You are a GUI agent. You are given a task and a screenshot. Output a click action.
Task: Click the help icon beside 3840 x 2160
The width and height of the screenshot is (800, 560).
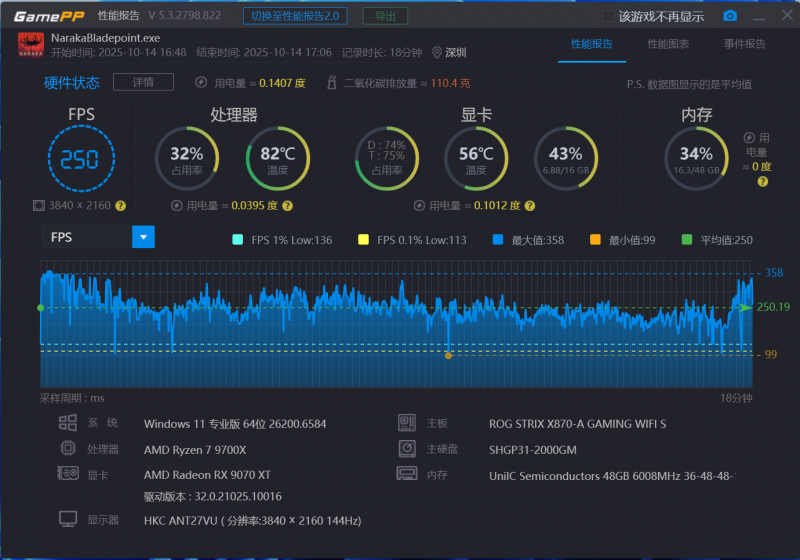(120, 206)
